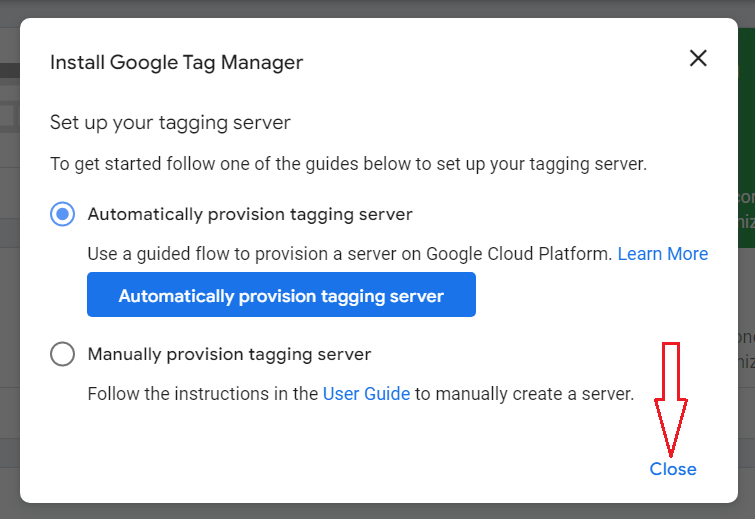
Task: Click the "to manually create a server" text
Action: [524, 394]
